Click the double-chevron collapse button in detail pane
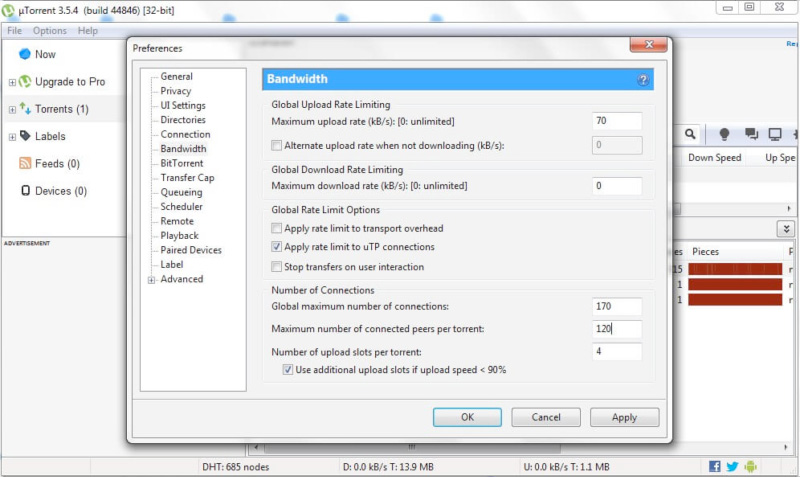The image size is (800, 477). point(786,229)
